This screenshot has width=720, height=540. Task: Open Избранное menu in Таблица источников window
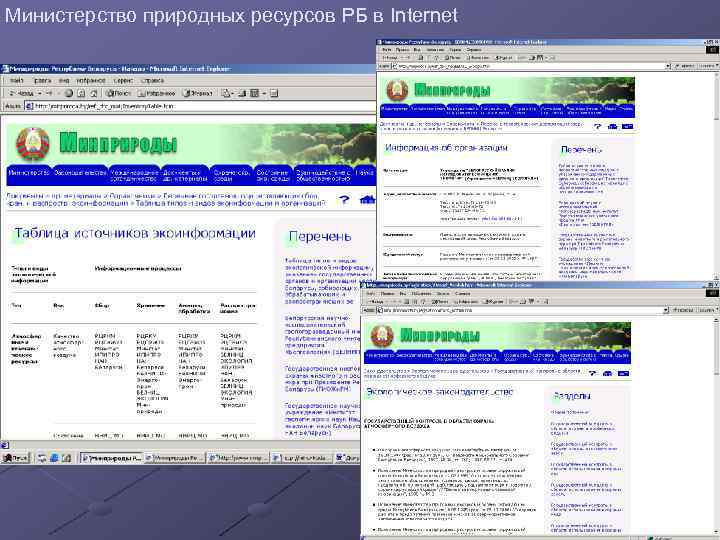tap(90, 80)
